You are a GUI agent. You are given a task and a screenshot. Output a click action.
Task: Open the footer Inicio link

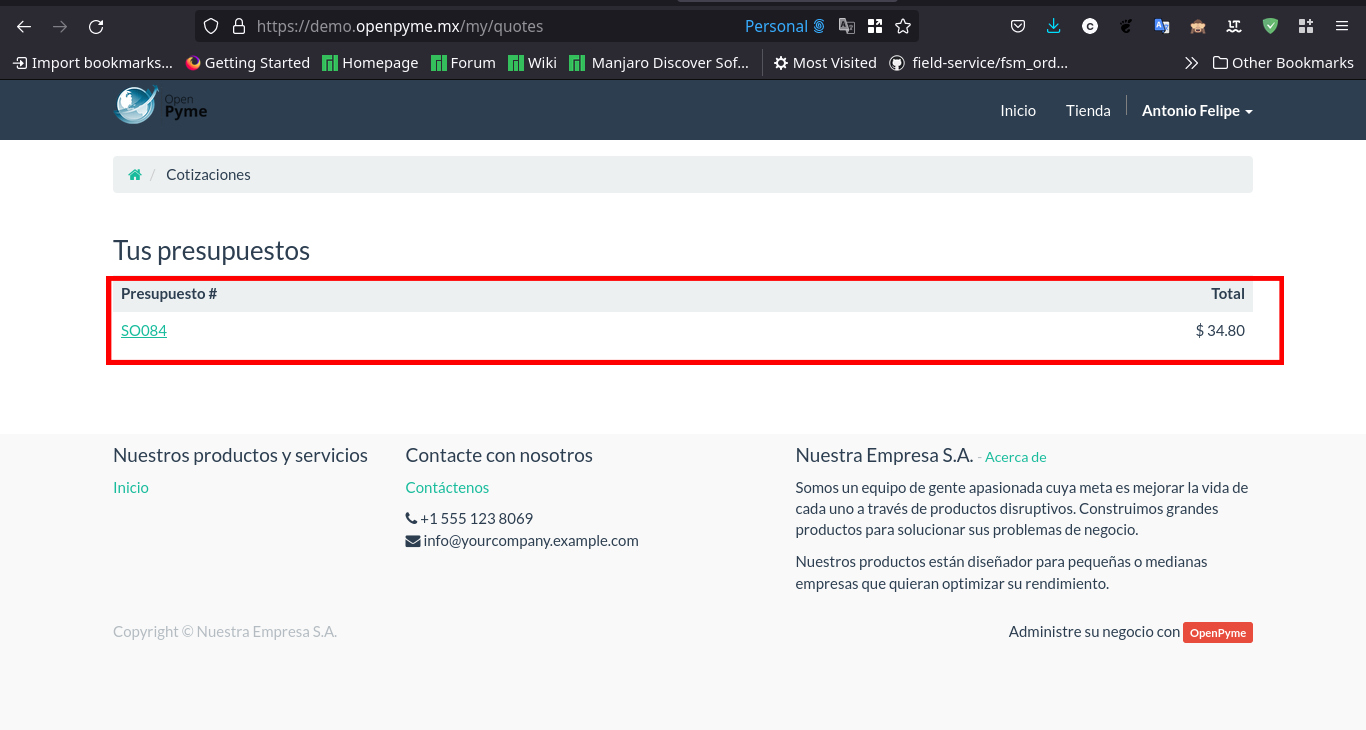(131, 488)
